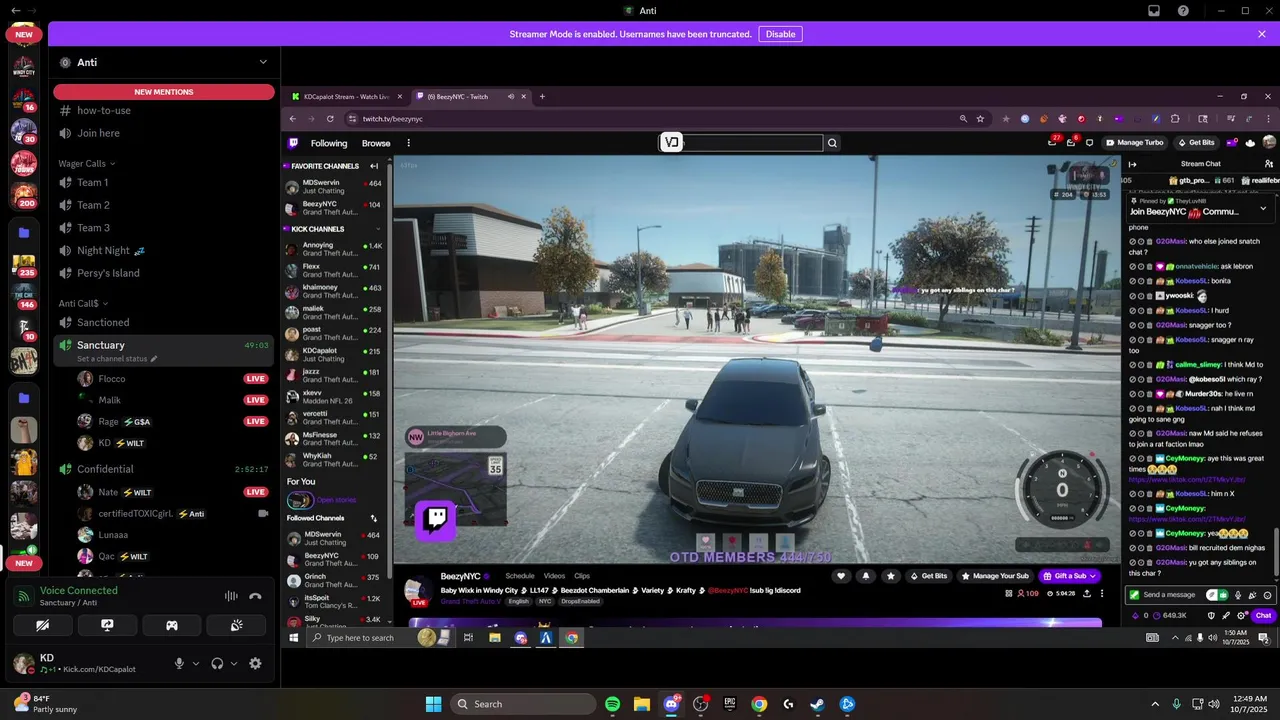Click the NEW MENTIONS pill
The height and width of the screenshot is (720, 1280).
tap(164, 92)
